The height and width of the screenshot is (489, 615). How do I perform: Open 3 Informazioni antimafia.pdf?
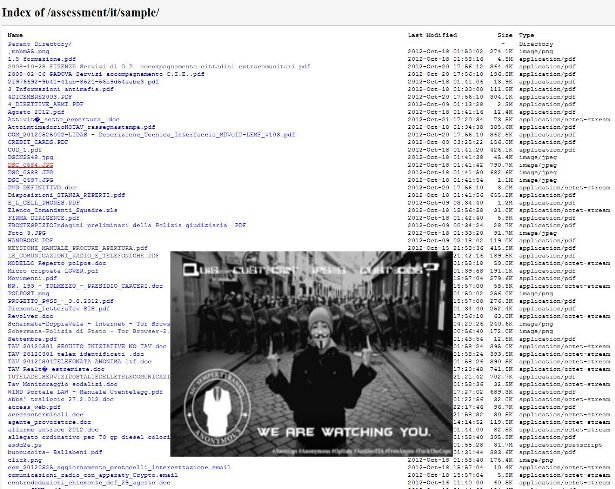pos(60,89)
